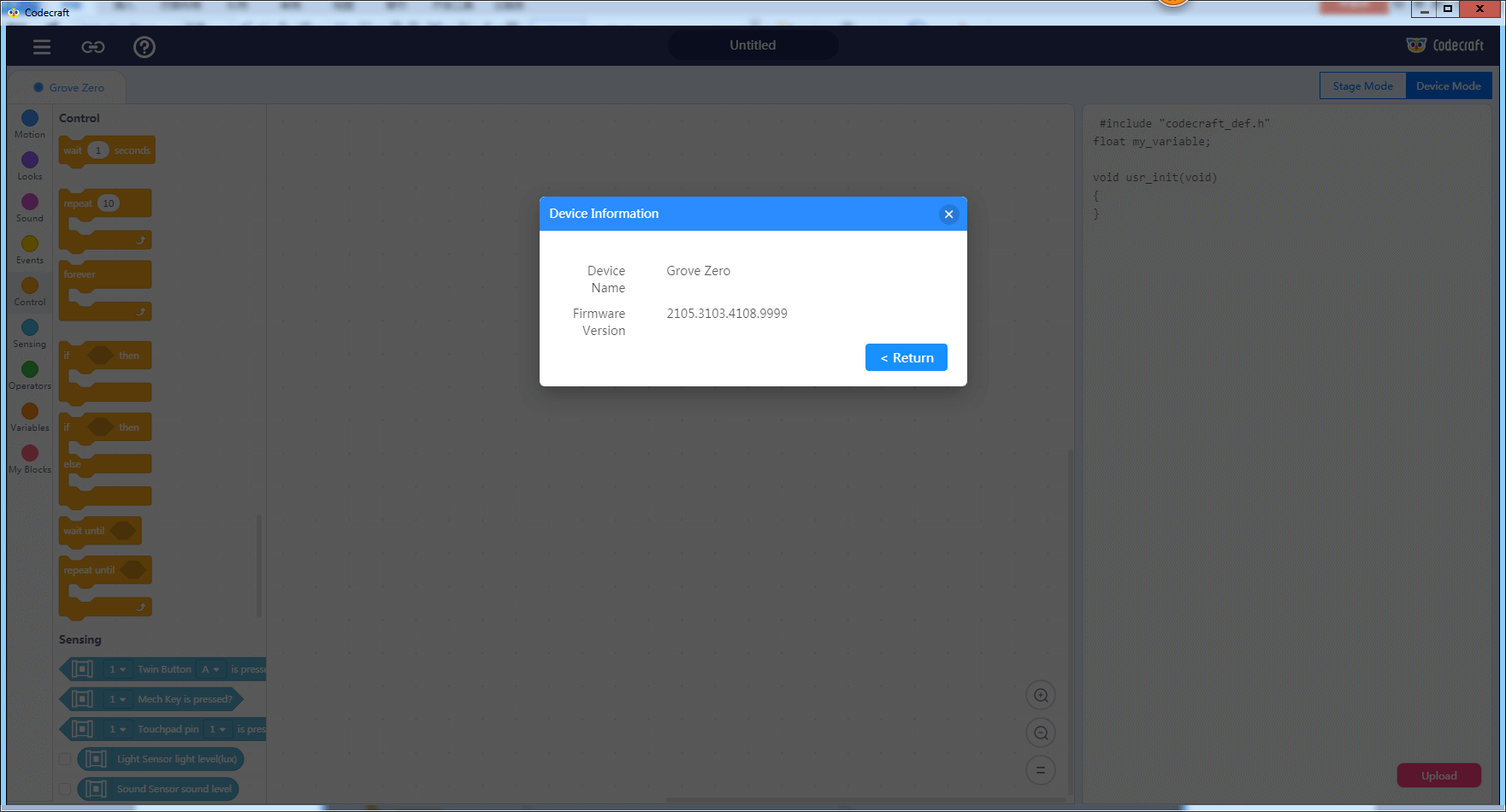The height and width of the screenshot is (812, 1506).
Task: Switch to Device Mode
Action: pos(1449,85)
